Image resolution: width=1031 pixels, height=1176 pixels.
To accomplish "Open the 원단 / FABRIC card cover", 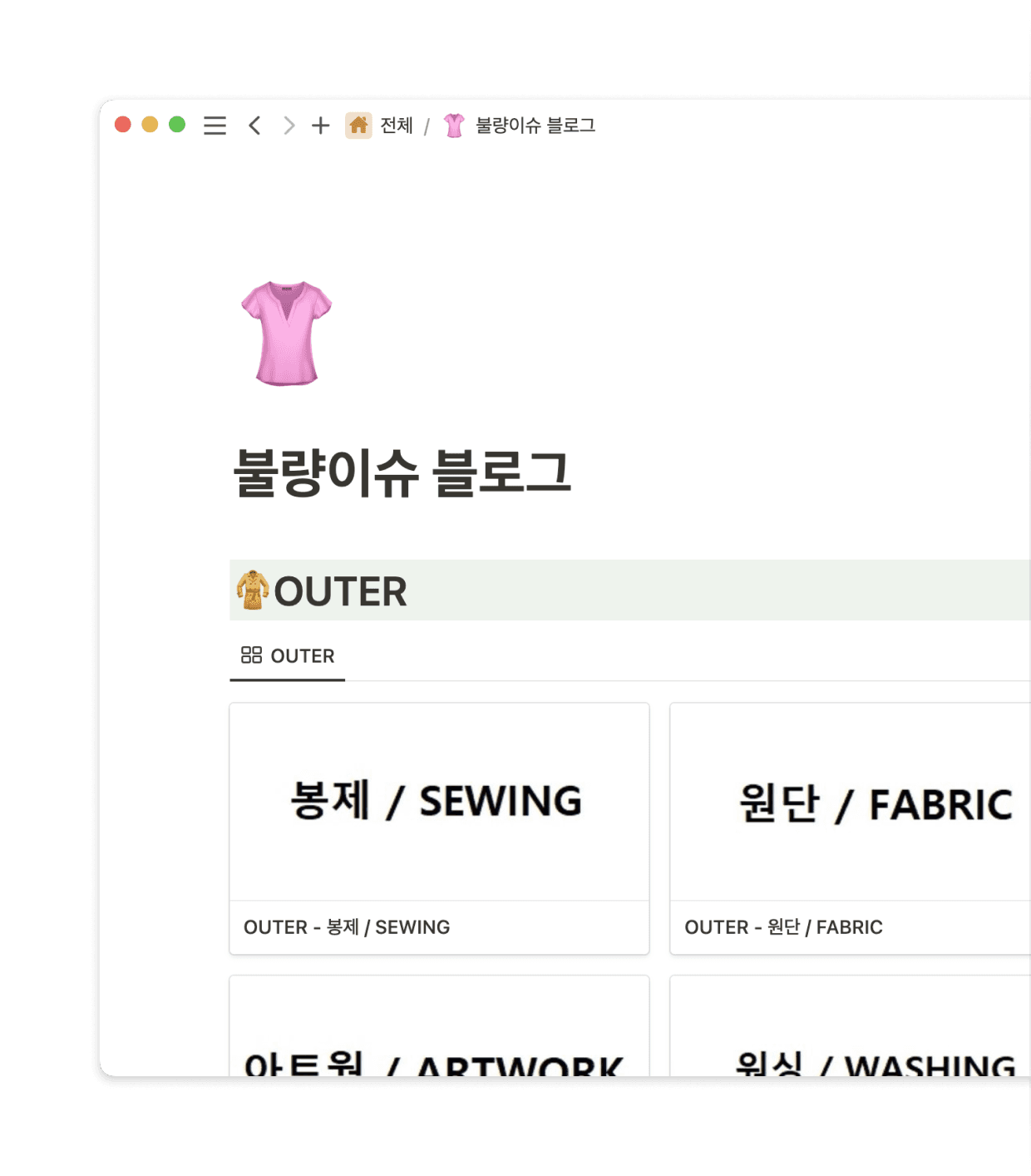I will click(x=850, y=802).
